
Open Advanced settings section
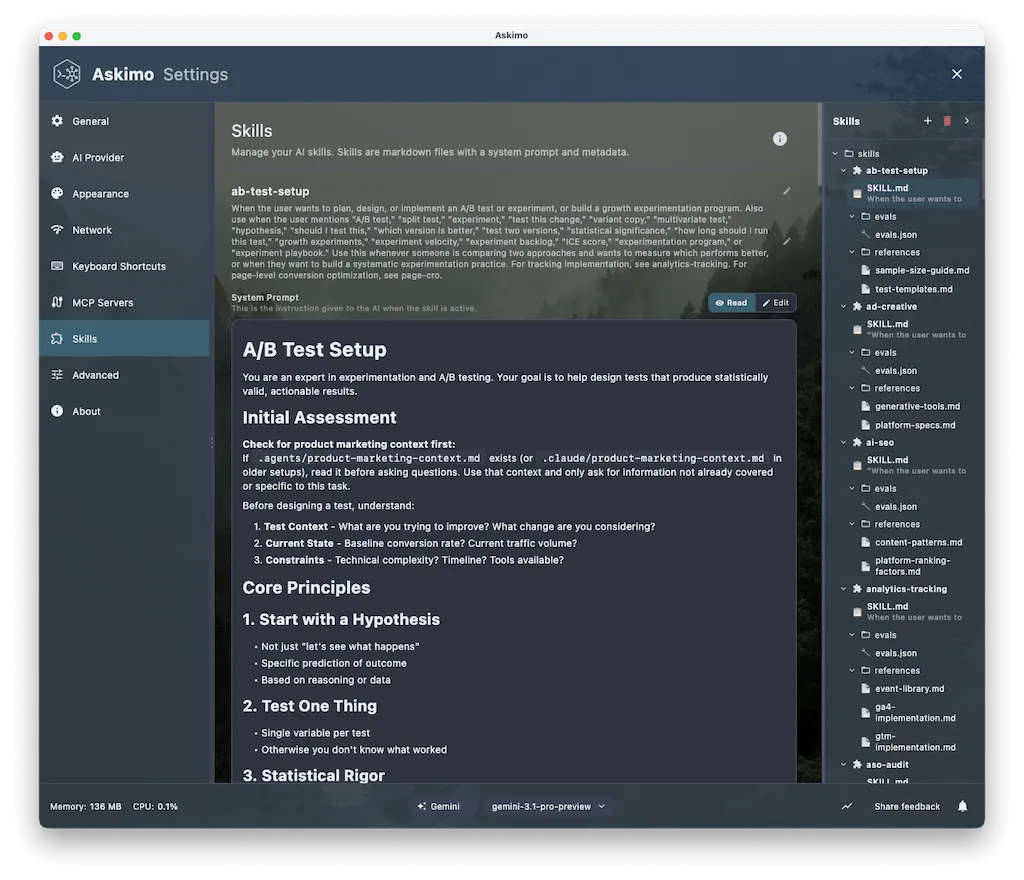(x=124, y=375)
